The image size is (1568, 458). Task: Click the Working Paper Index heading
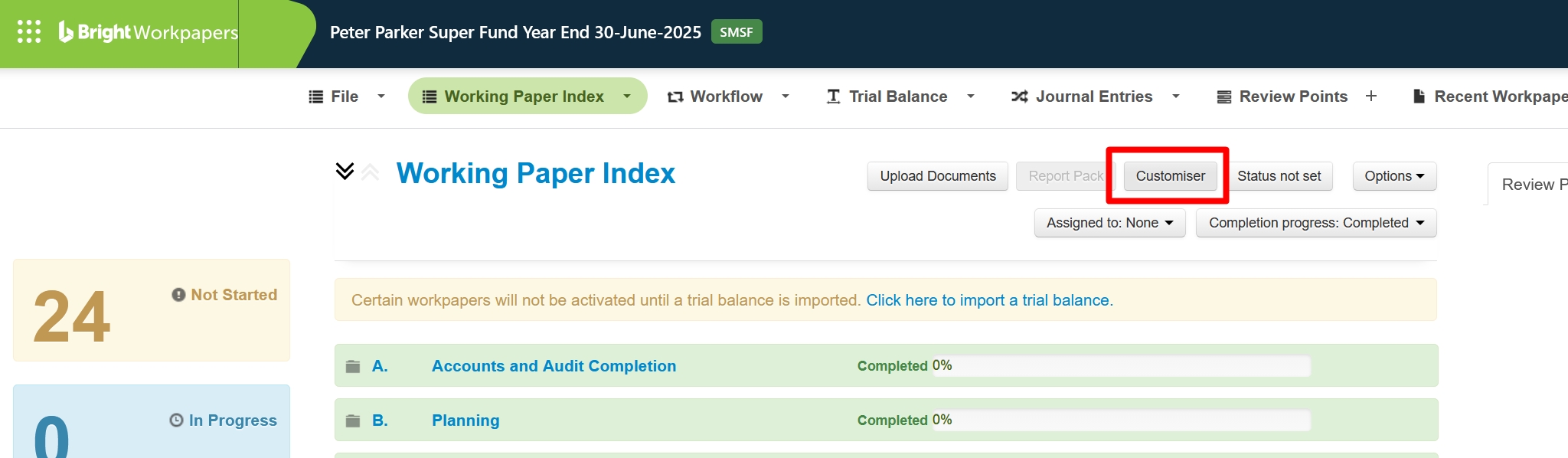click(536, 173)
